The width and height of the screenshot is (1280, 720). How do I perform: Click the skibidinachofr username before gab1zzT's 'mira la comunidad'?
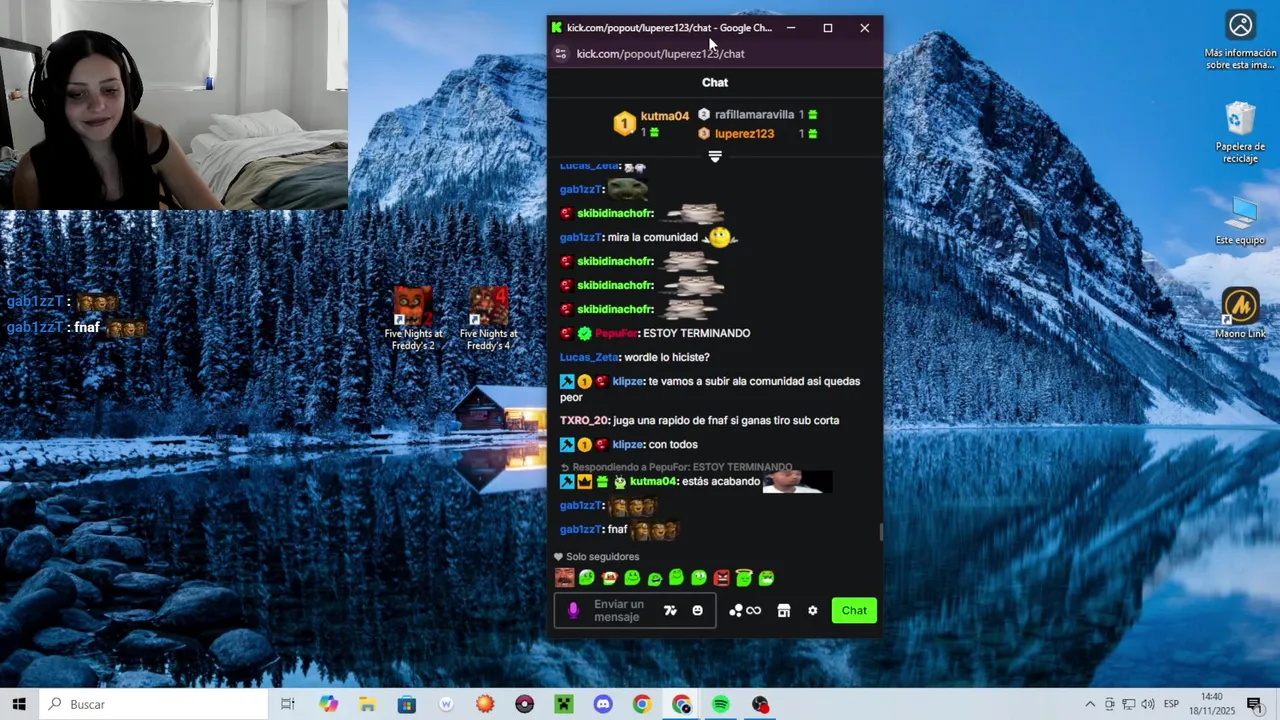(x=615, y=213)
